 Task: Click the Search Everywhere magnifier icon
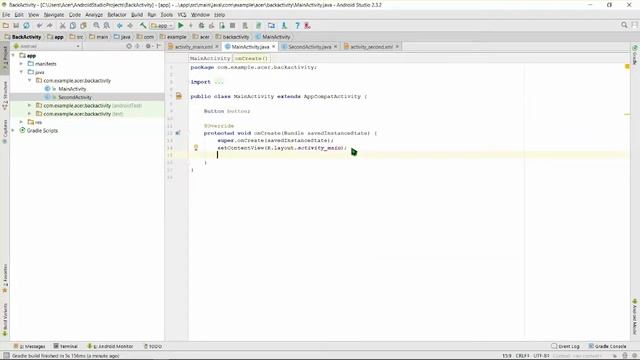coord(624,25)
